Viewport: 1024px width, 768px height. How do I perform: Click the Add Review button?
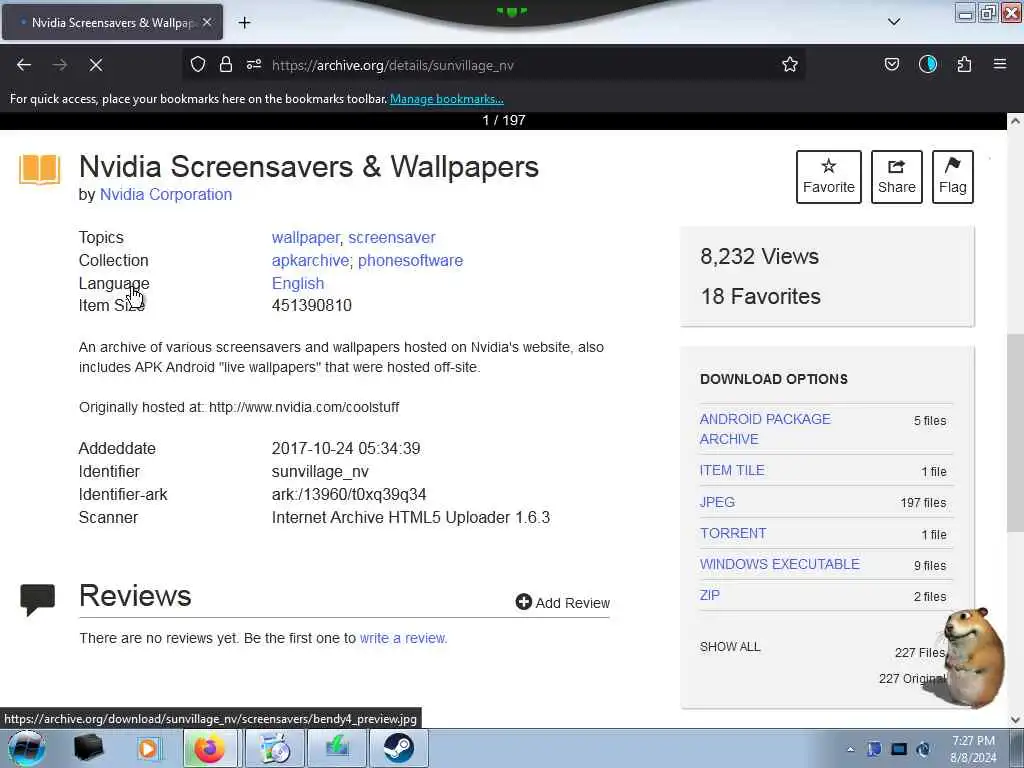point(562,602)
